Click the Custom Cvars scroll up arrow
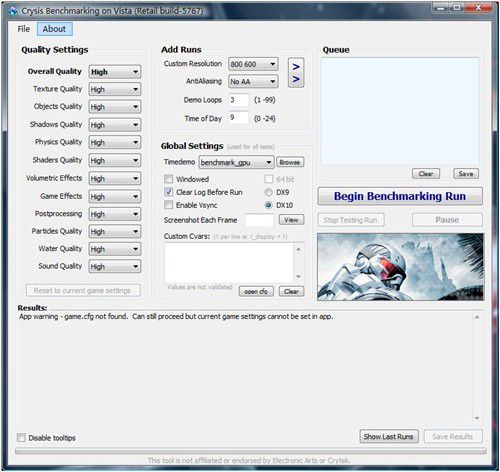The height and width of the screenshot is (472, 500). (x=299, y=249)
